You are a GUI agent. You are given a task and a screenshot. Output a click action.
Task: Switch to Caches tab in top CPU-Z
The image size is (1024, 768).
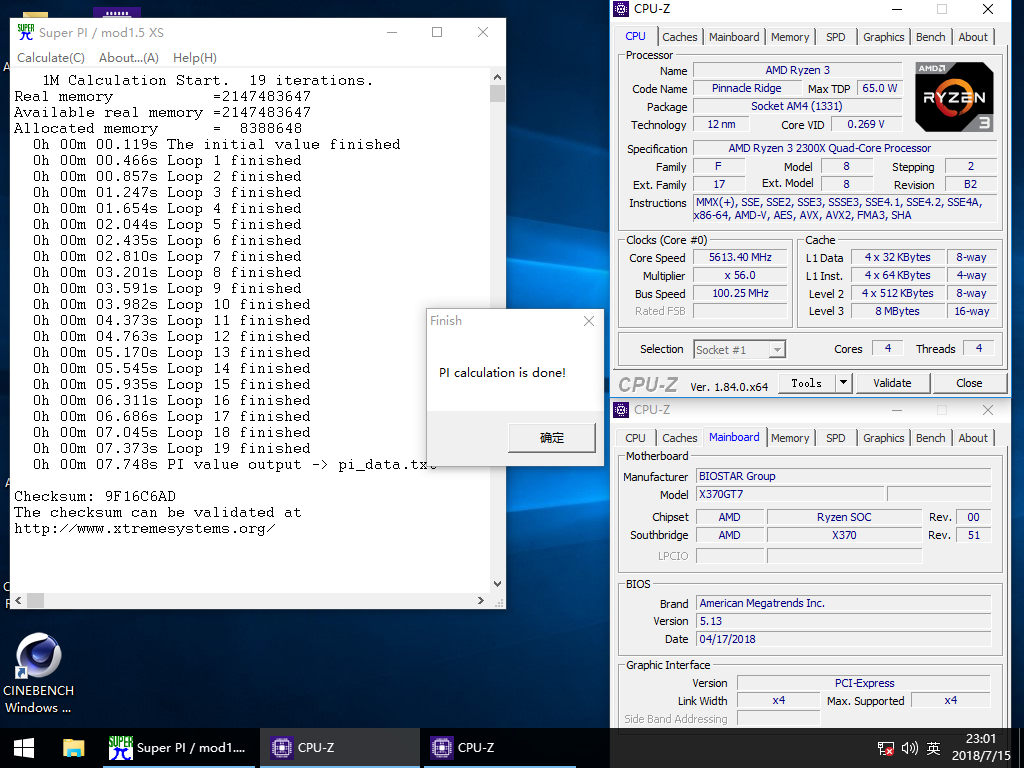coord(679,37)
